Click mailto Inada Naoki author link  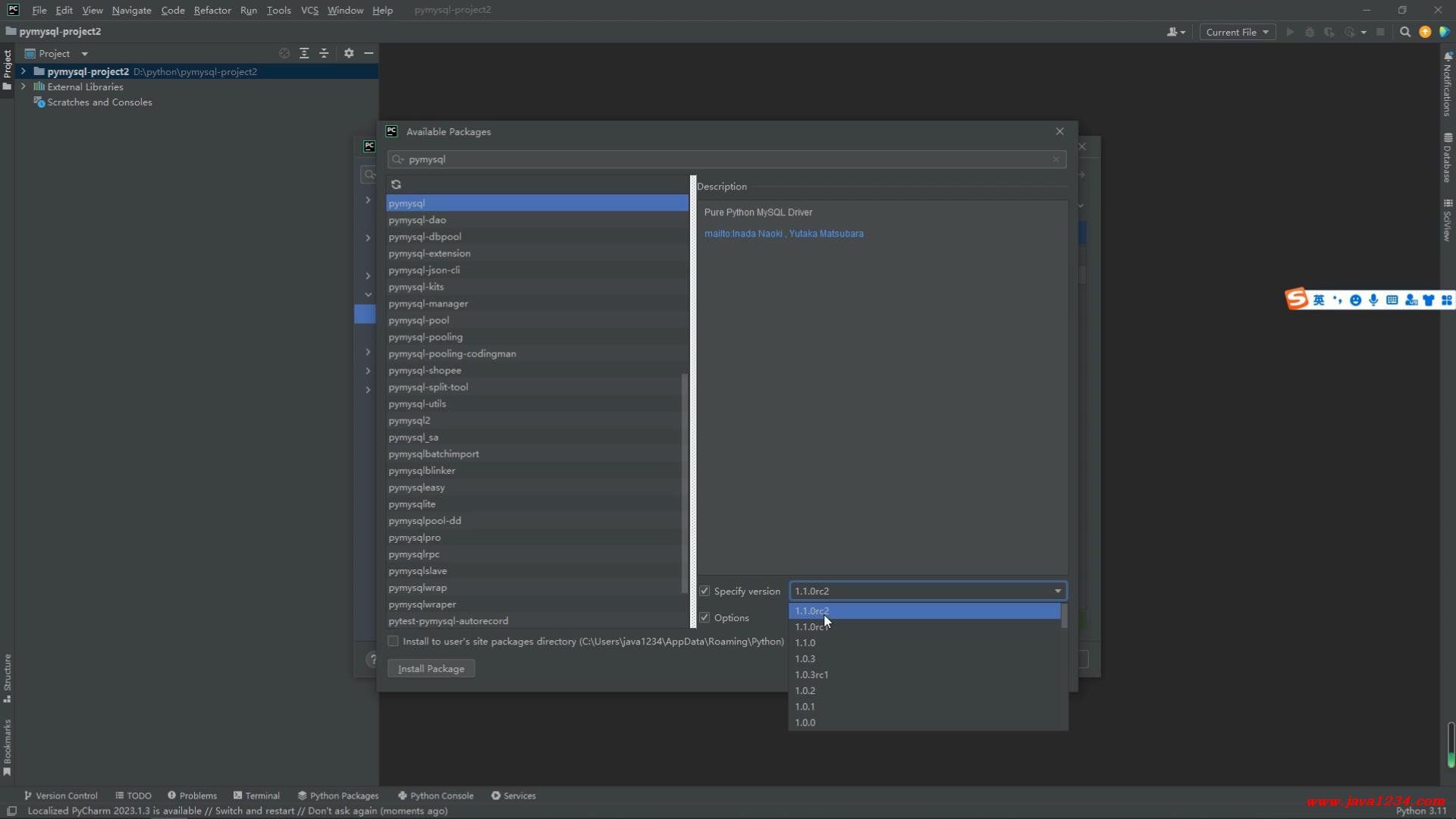(743, 234)
